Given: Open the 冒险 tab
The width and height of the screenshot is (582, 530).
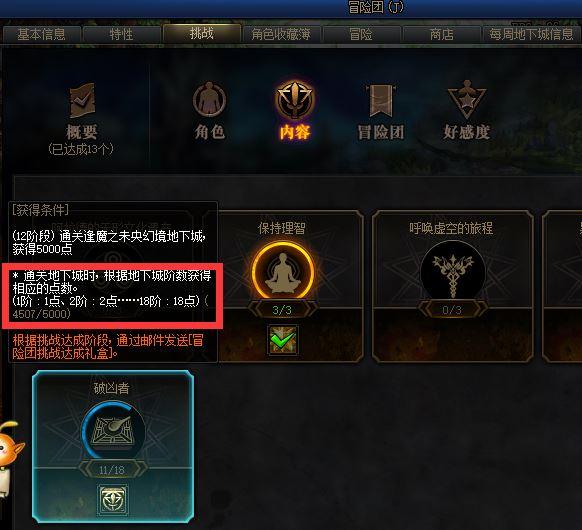Looking at the screenshot, I should [x=361, y=35].
